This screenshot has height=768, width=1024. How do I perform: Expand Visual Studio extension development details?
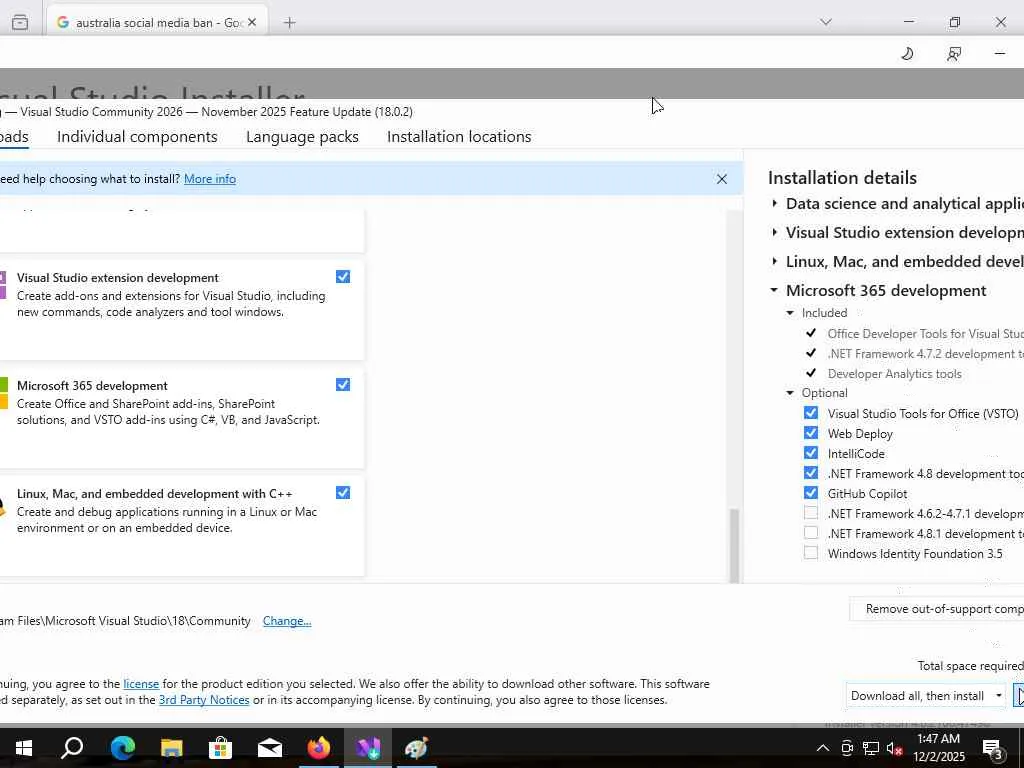[774, 232]
